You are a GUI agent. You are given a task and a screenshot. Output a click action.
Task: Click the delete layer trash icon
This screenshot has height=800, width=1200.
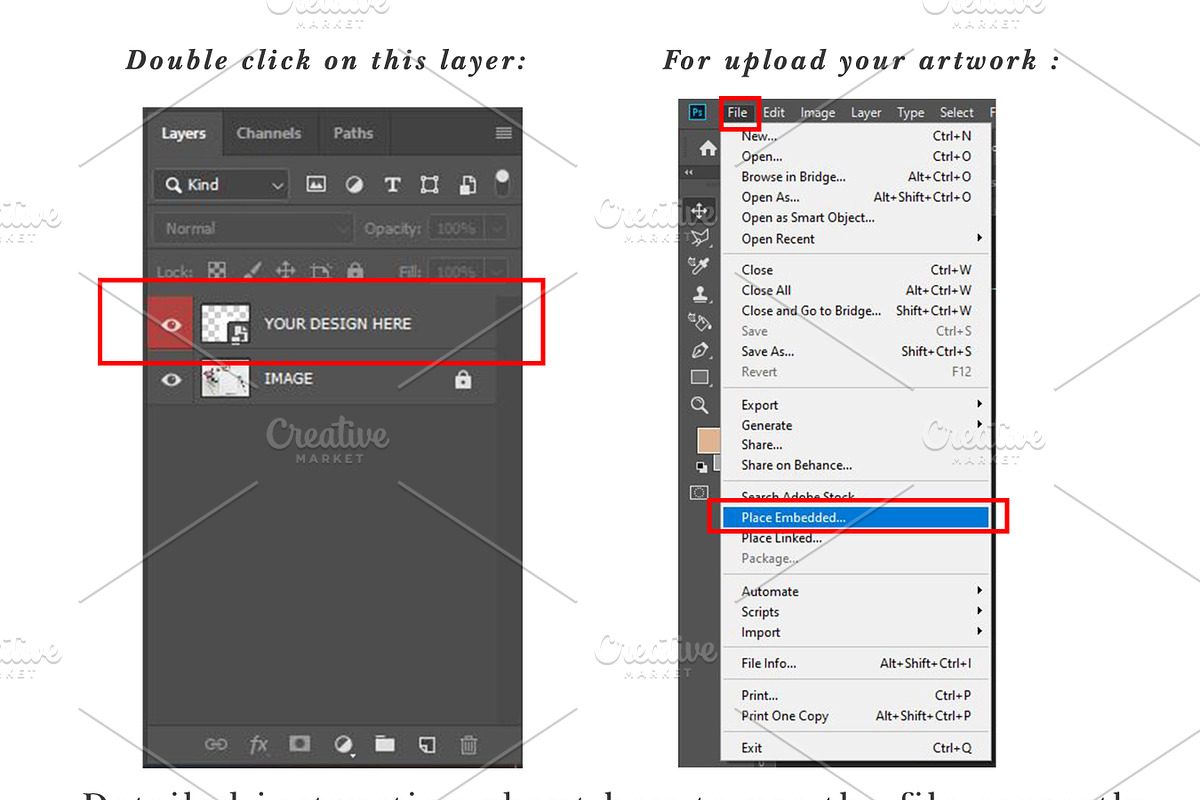pos(468,744)
